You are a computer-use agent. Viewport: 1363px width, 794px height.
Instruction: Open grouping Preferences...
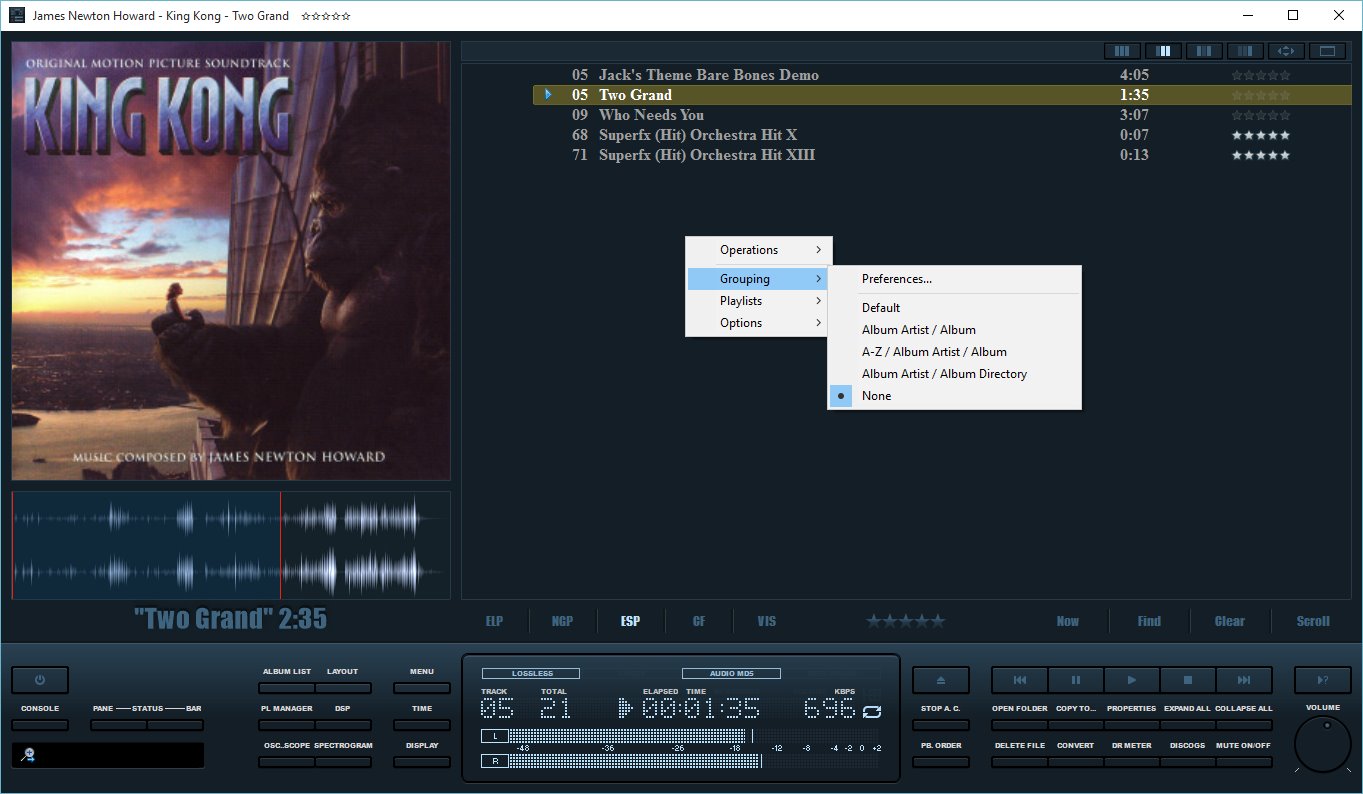pos(896,279)
